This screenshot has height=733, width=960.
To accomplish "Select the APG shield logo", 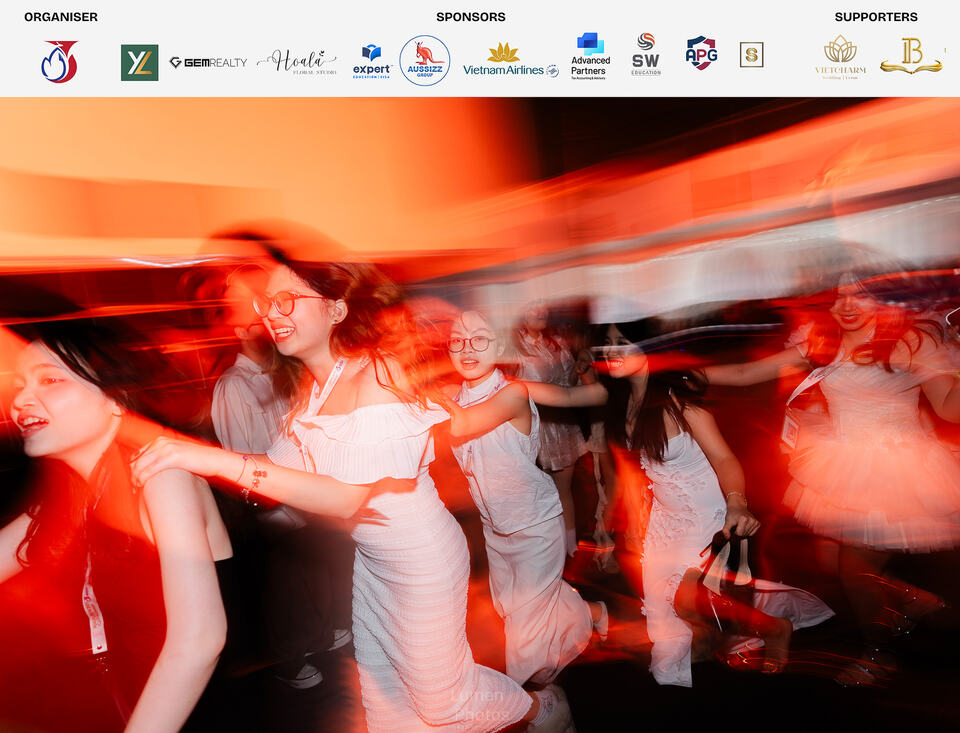I will (701, 53).
